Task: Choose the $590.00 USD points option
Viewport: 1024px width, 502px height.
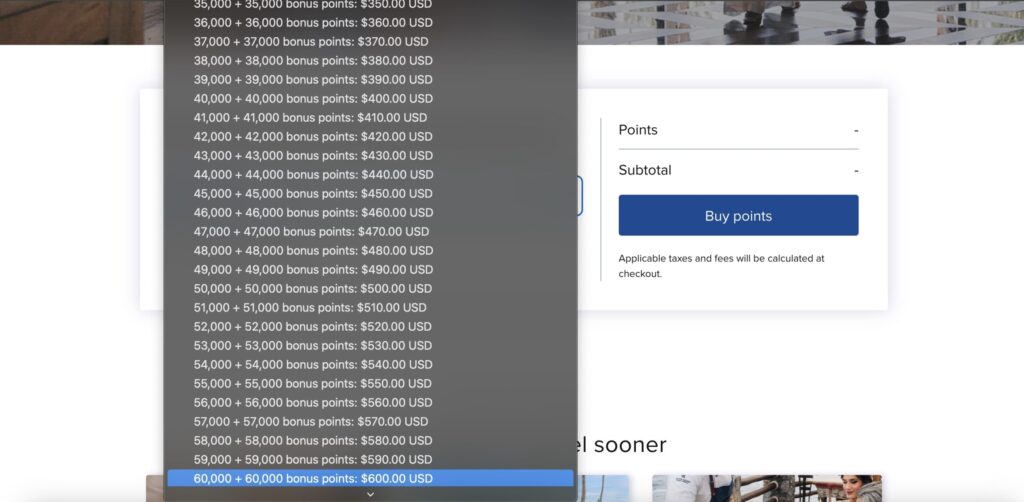Action: [370, 460]
